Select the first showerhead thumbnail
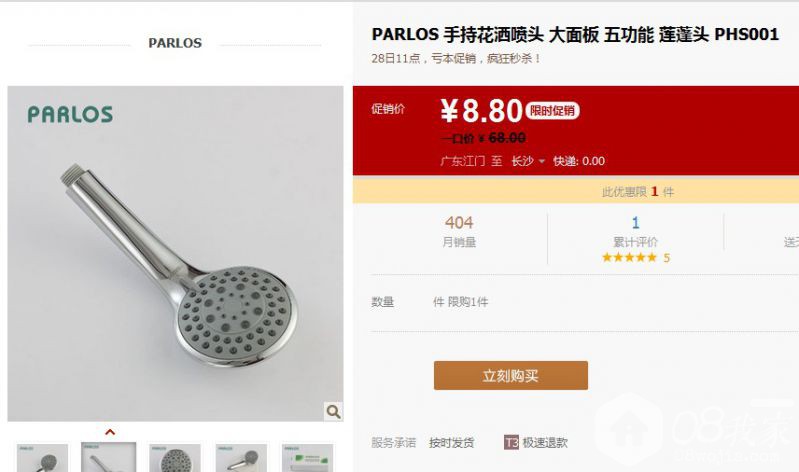The image size is (799, 472). (42, 458)
